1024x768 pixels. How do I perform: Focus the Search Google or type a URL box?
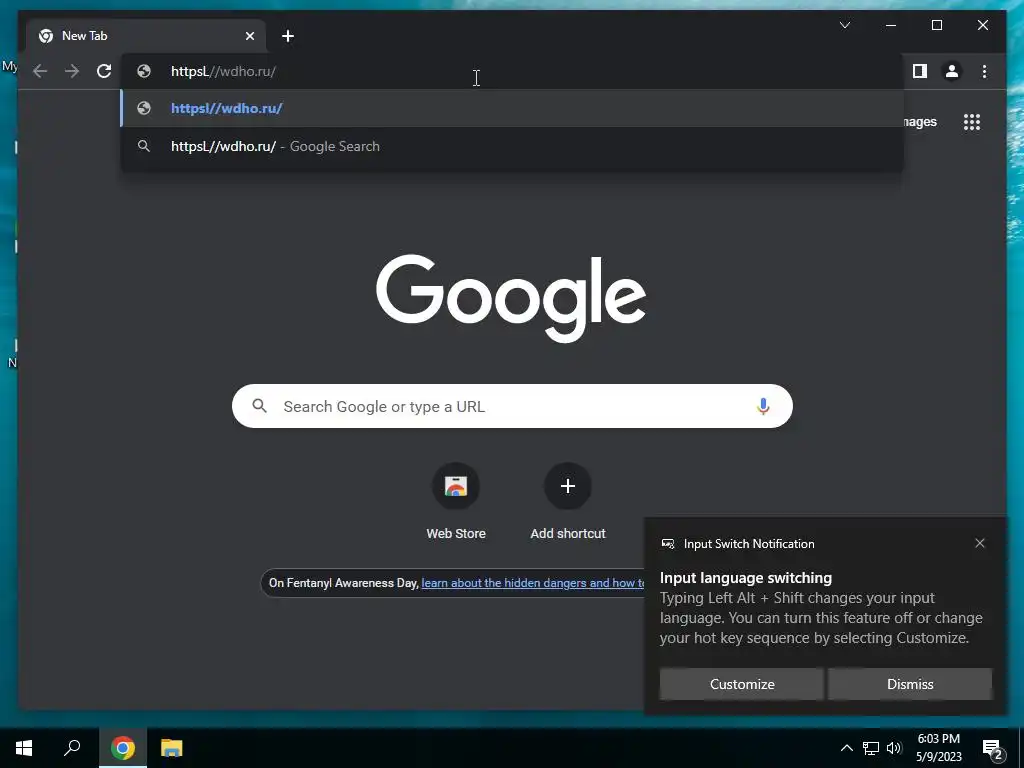[x=512, y=406]
